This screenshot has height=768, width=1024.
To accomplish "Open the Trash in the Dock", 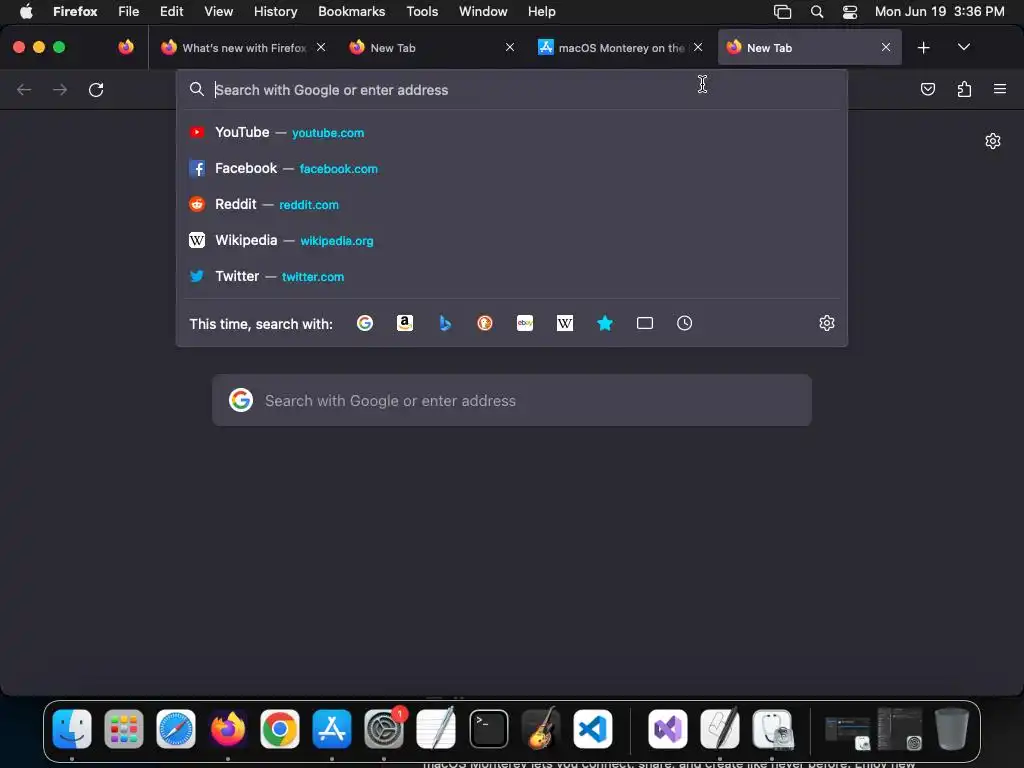I will tap(952, 728).
